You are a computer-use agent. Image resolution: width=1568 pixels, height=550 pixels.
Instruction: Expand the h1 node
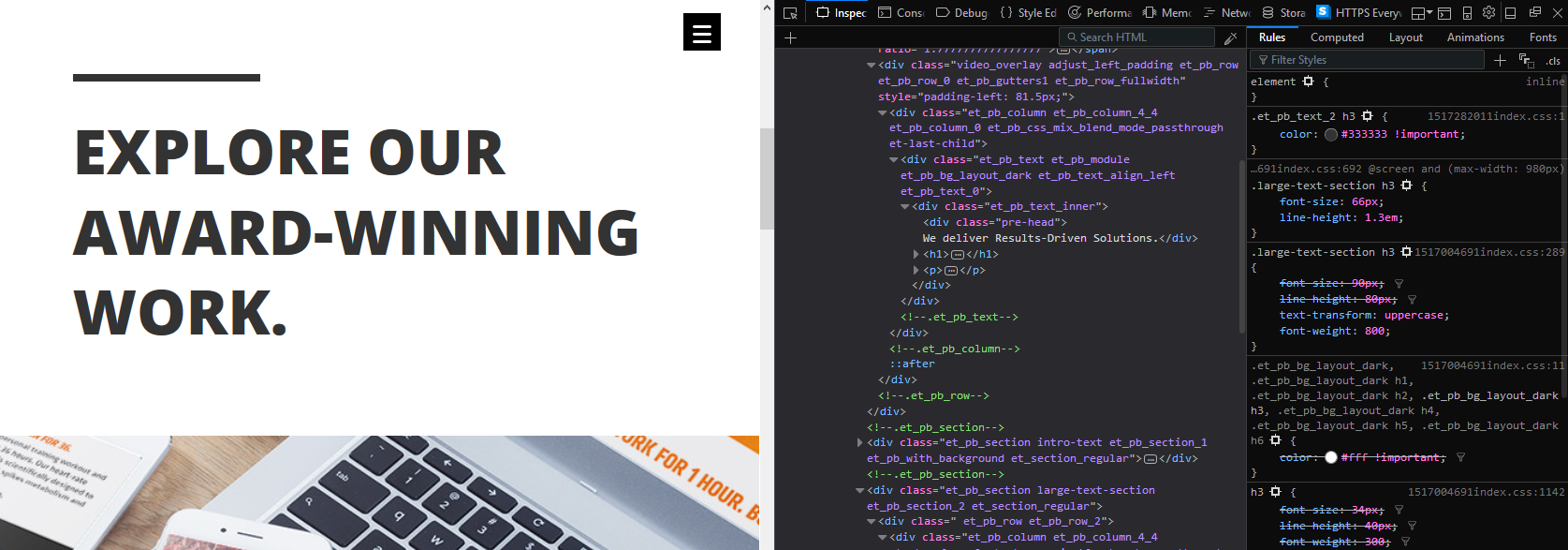coord(916,255)
